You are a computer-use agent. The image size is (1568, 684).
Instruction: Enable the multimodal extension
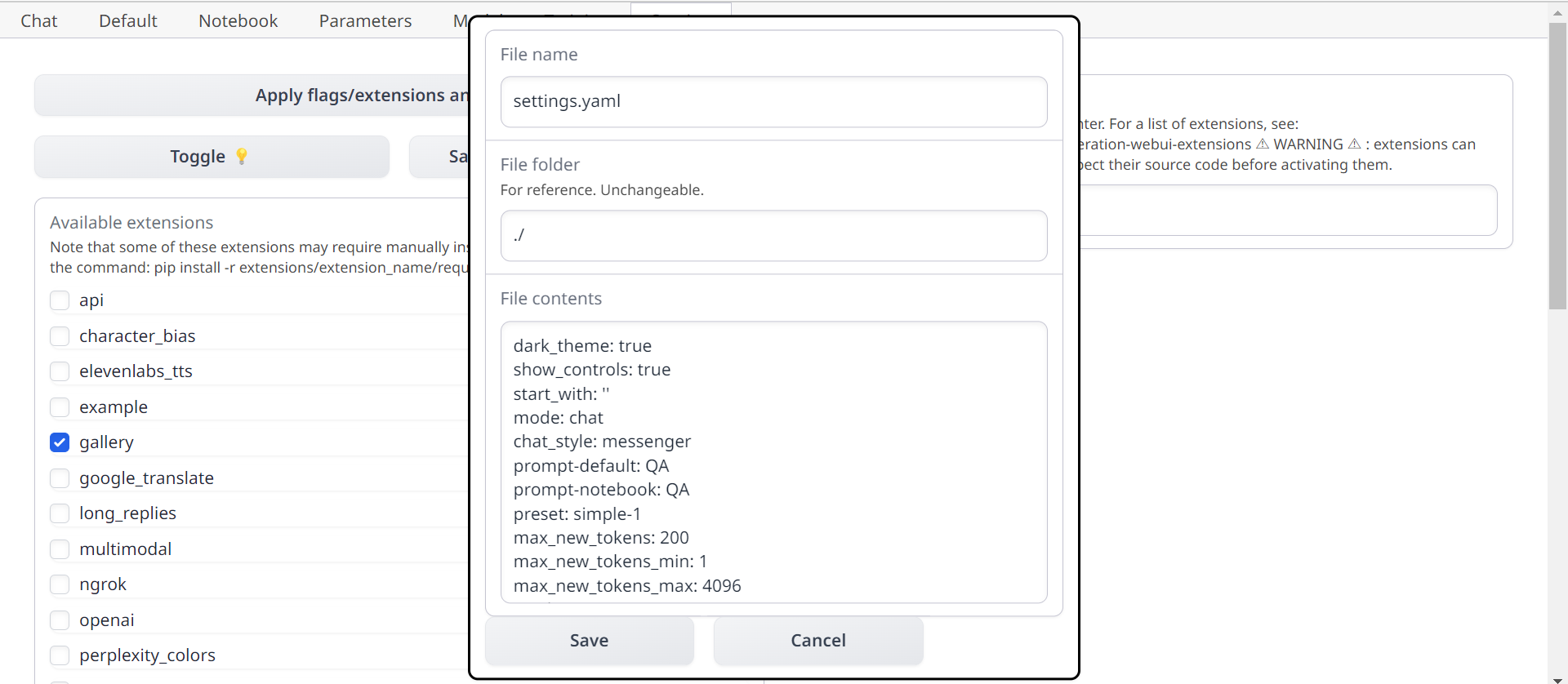(60, 549)
